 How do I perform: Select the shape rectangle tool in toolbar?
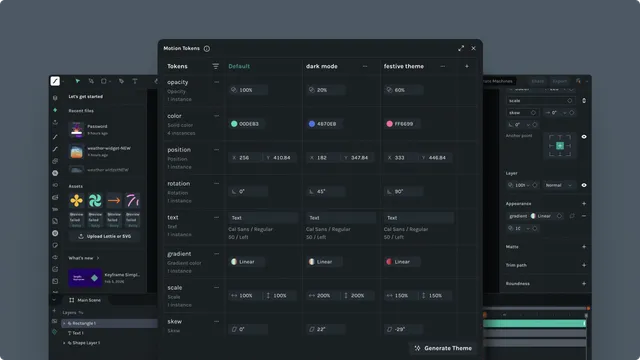(x=104, y=81)
